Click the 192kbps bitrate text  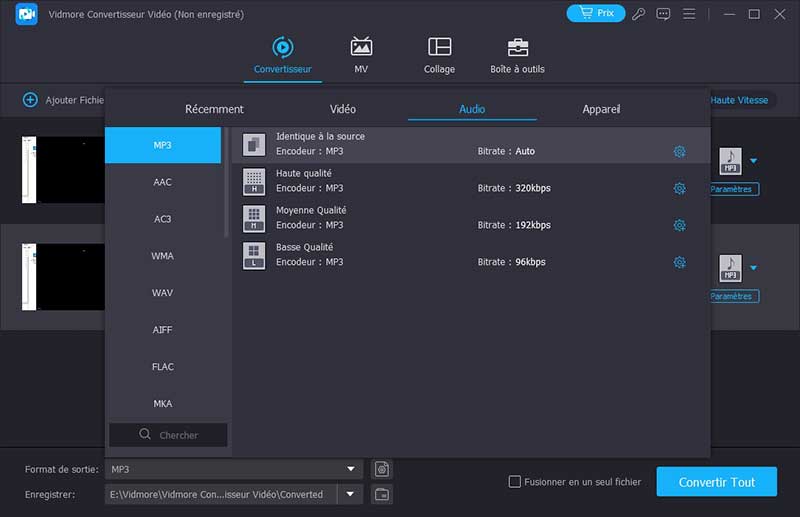pyautogui.click(x=533, y=225)
